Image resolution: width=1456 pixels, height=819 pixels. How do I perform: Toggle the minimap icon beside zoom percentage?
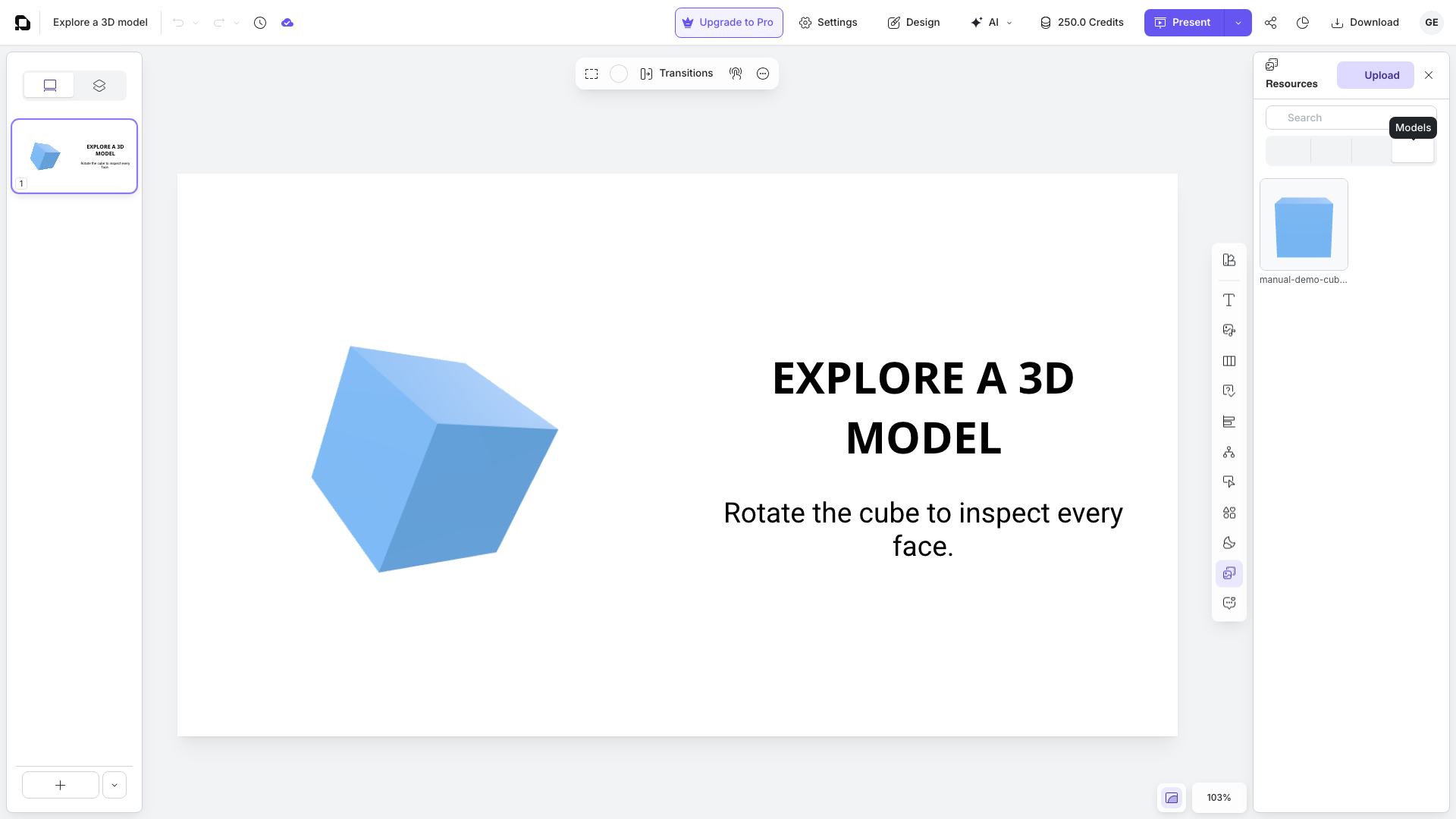[x=1172, y=798]
